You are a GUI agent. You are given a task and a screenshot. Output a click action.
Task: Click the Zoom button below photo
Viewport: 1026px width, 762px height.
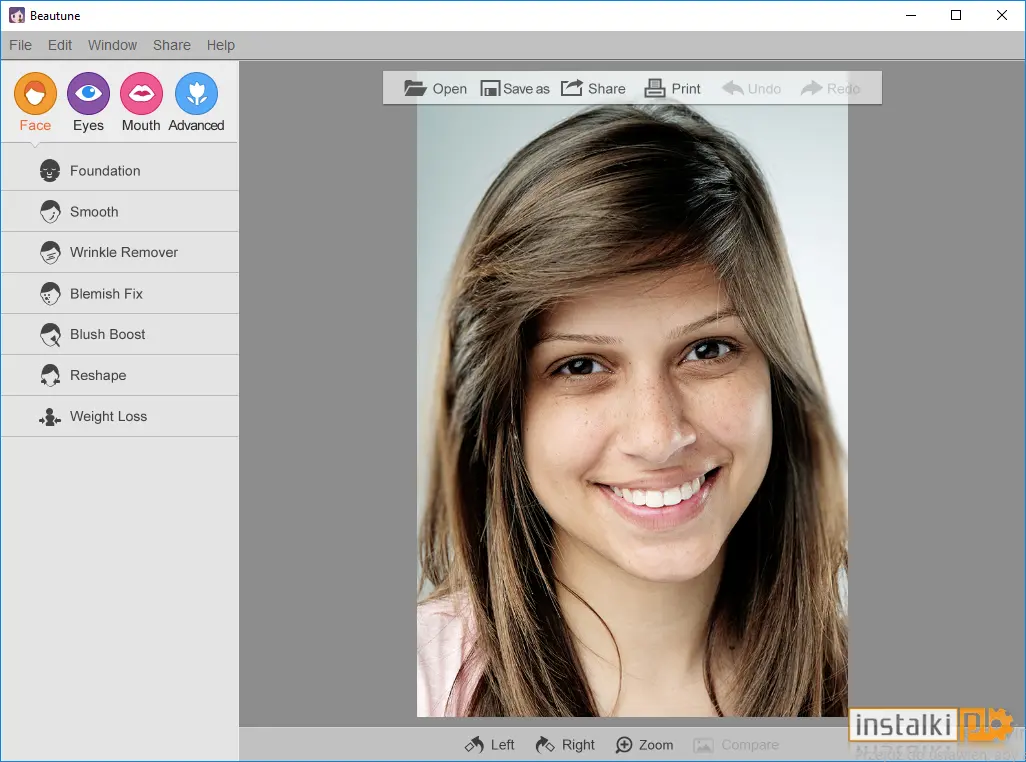coord(645,745)
